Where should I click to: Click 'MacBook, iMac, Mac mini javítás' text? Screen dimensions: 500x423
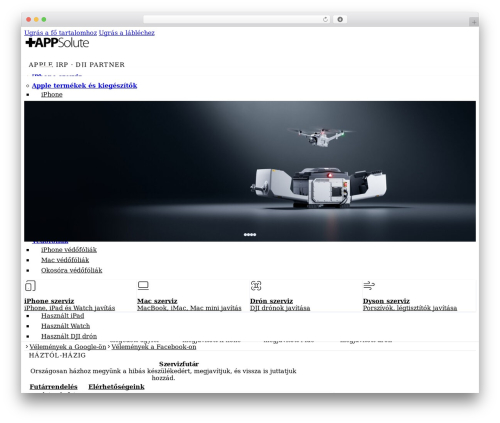click(x=189, y=308)
